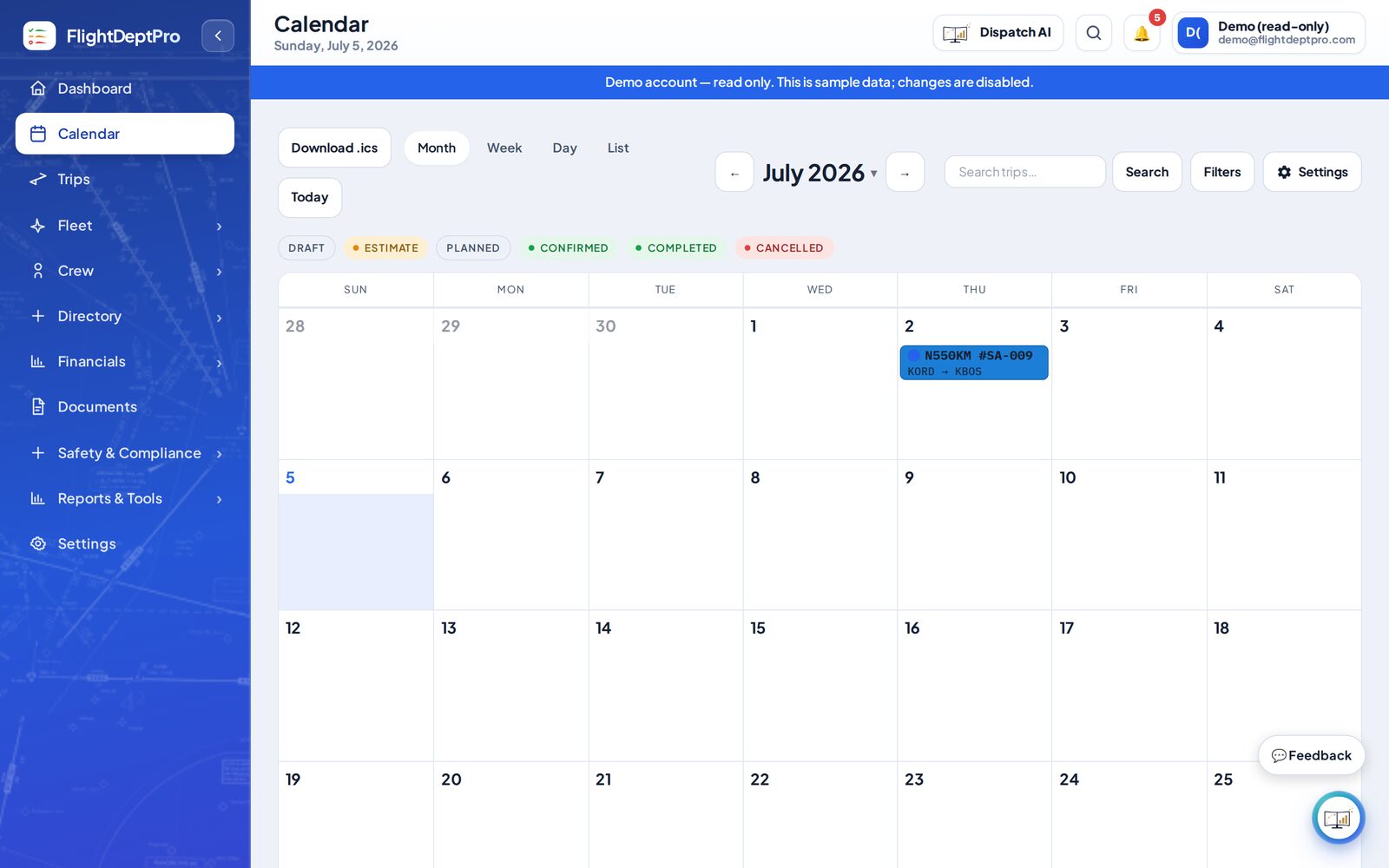
Task: Click the FlightDeptPro logo icon
Action: pos(39,36)
